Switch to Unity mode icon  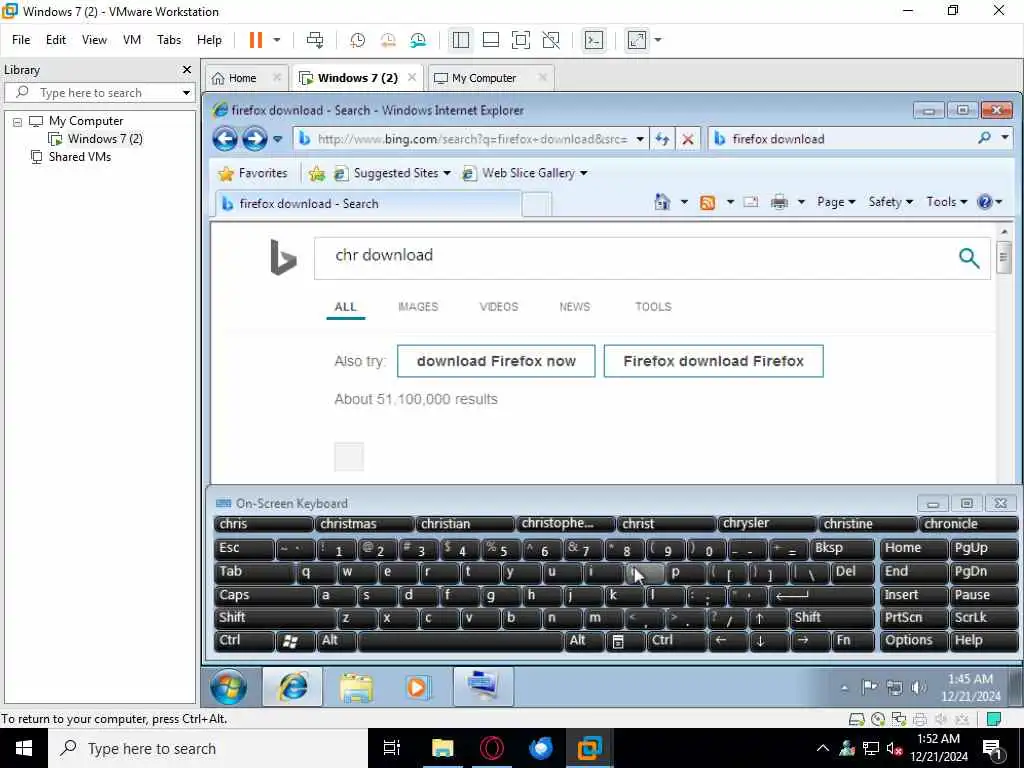point(551,40)
